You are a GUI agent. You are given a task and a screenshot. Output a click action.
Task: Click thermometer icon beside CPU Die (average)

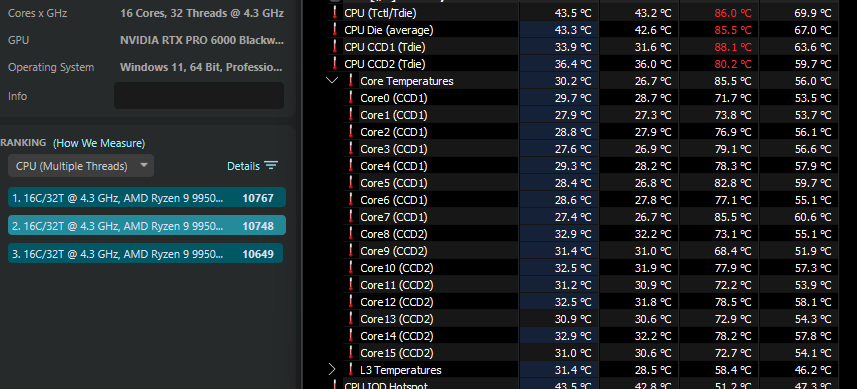335,30
